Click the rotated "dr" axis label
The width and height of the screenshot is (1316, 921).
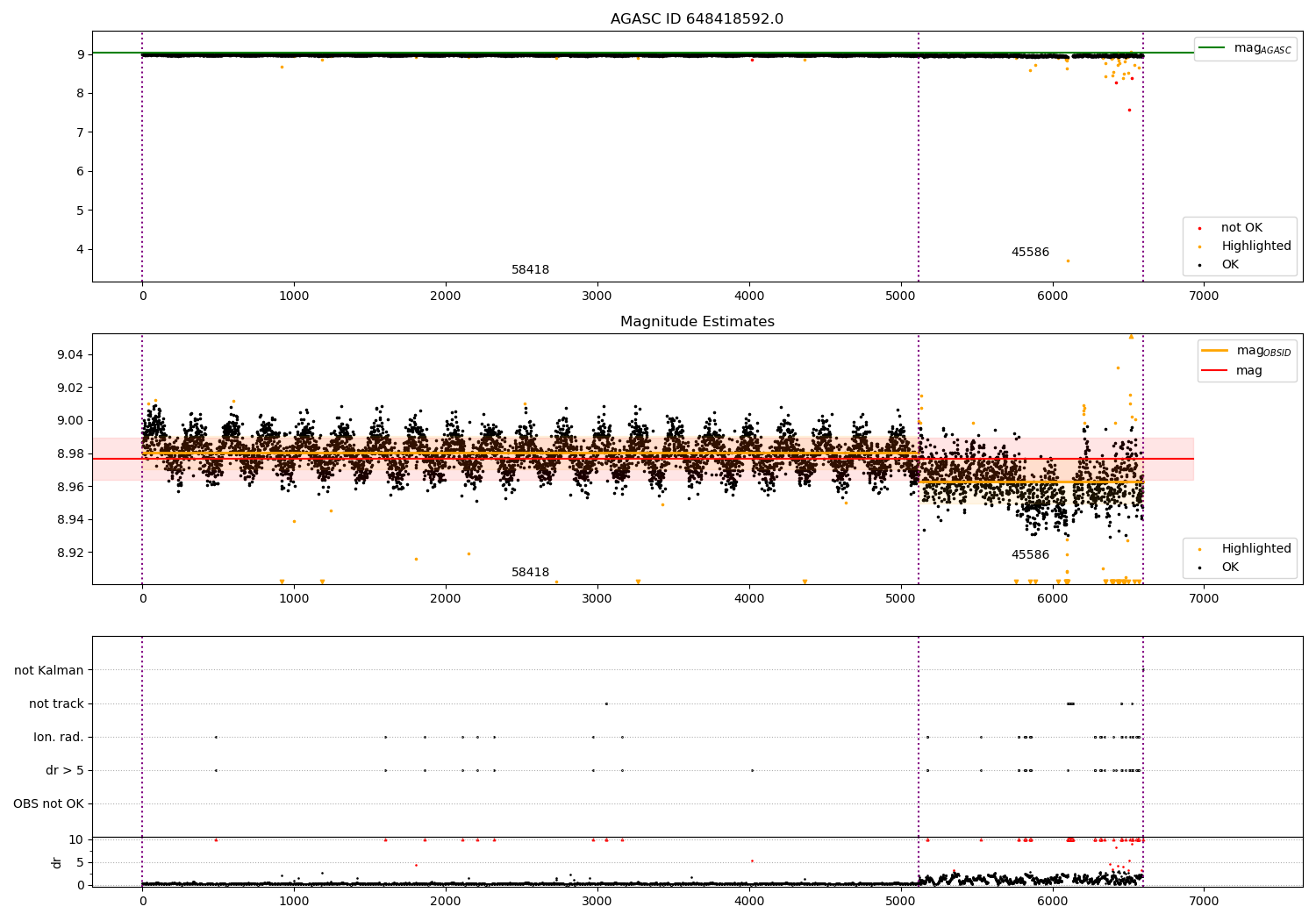click(x=57, y=862)
